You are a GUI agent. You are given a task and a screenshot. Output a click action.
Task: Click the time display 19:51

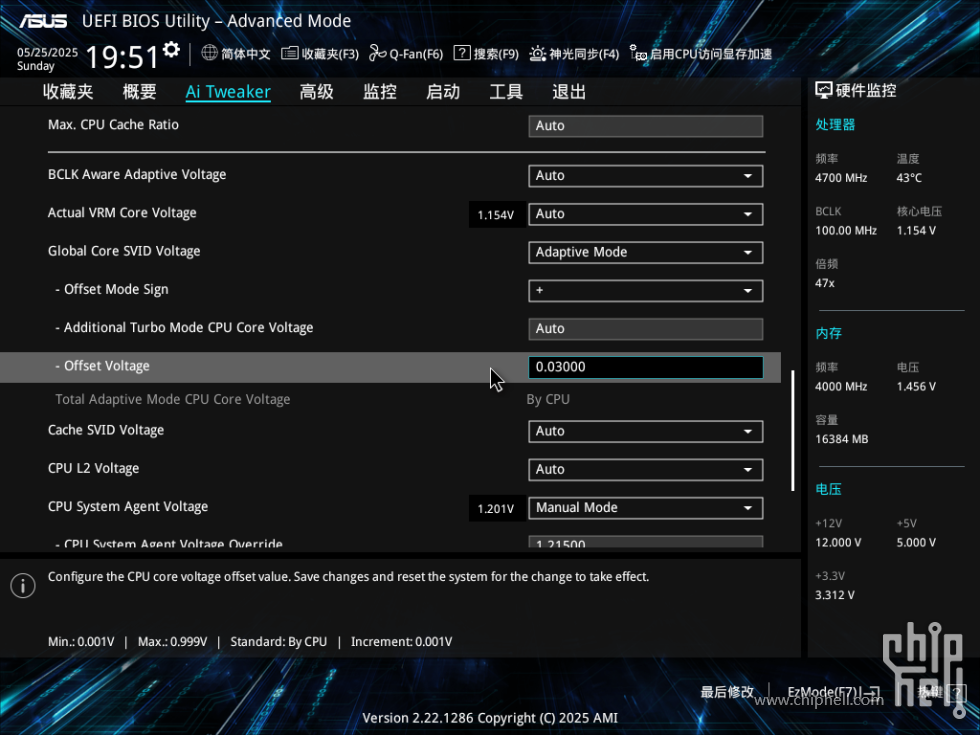(x=122, y=58)
